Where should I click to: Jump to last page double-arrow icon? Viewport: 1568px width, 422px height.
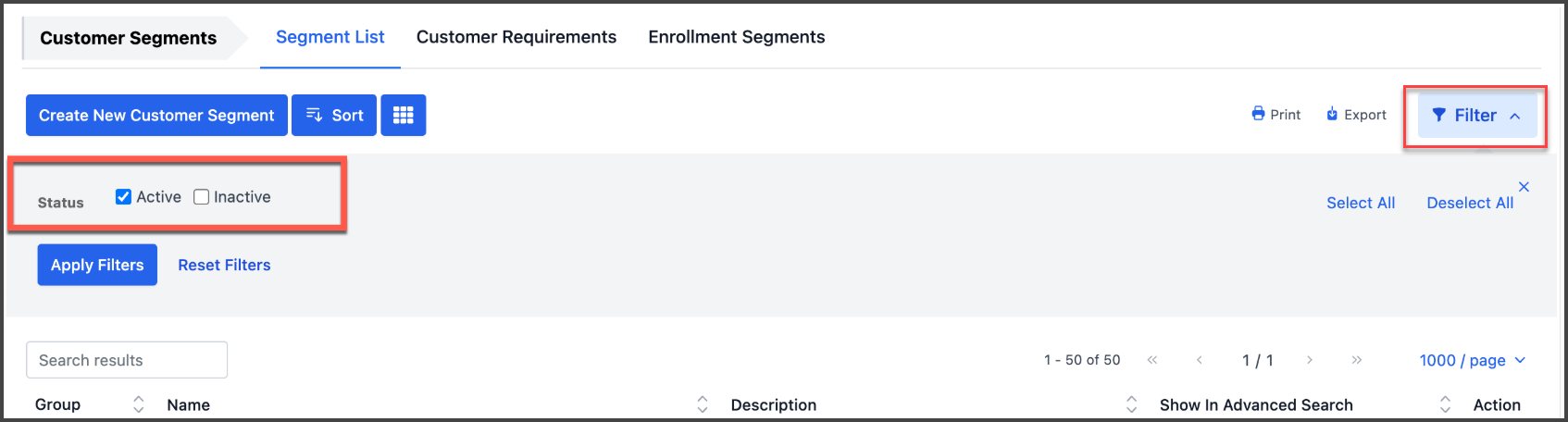1356,360
